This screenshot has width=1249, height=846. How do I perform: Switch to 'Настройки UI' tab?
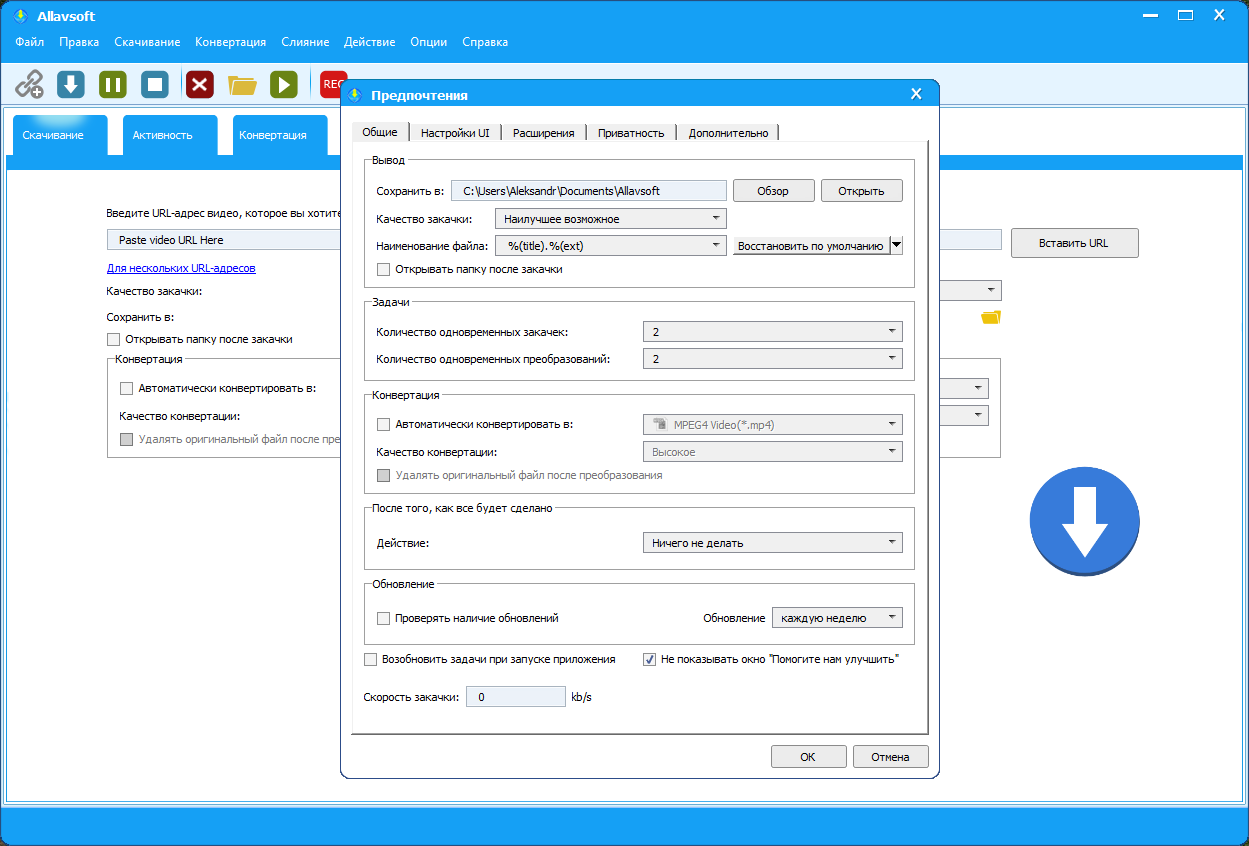point(455,132)
